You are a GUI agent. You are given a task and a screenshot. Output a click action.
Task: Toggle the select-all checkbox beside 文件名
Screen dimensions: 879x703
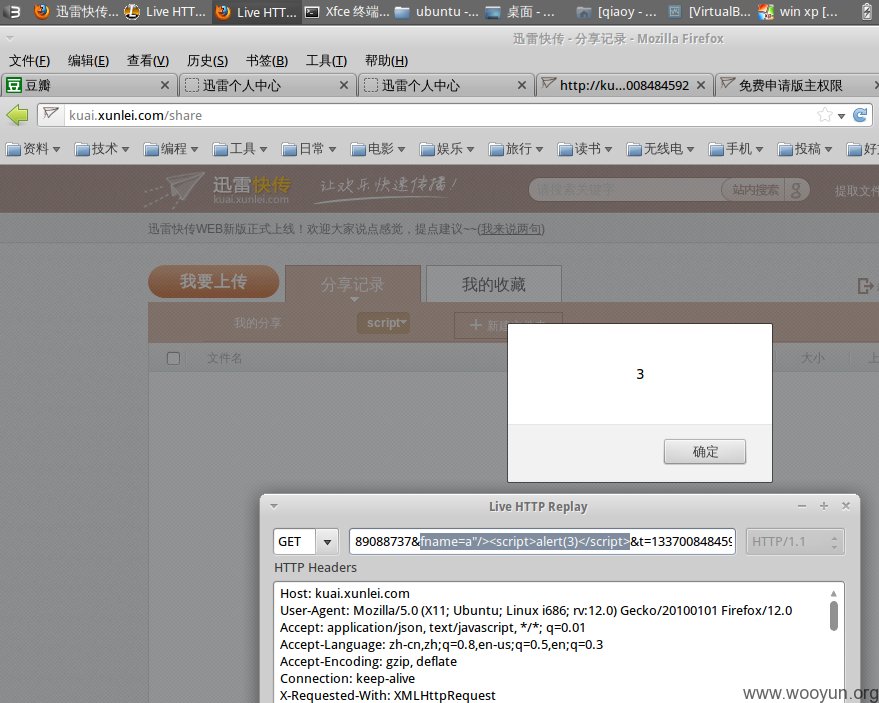click(173, 358)
